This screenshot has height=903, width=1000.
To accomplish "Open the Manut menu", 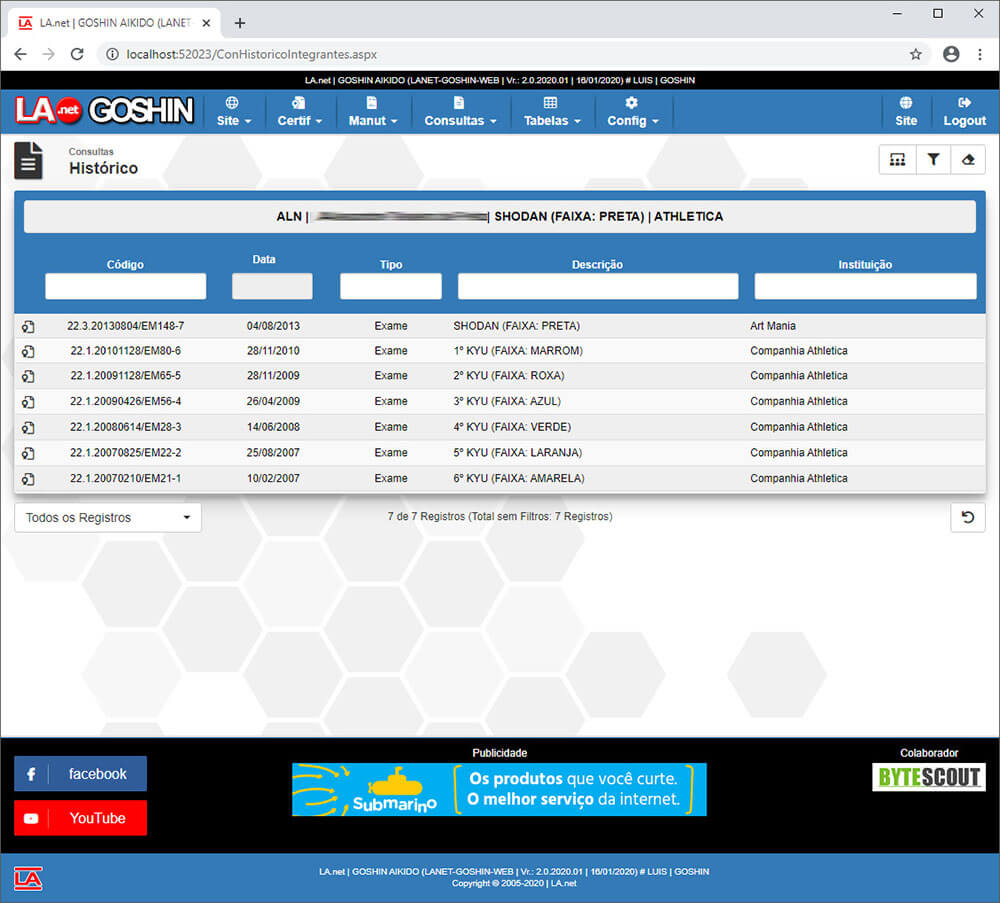I will coord(372,111).
